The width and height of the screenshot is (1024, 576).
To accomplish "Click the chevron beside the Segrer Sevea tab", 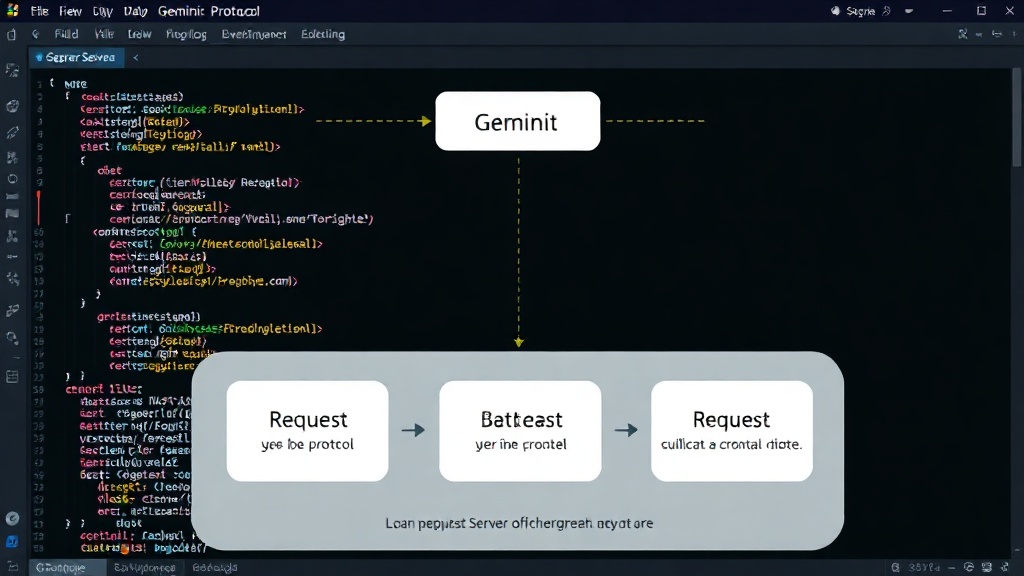I will [x=136, y=57].
